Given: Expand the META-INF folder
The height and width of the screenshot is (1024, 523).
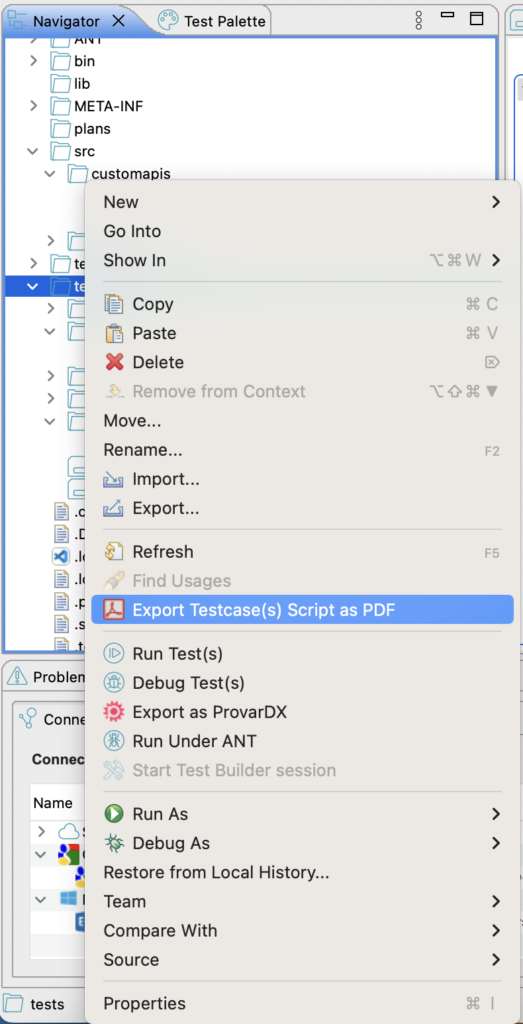Looking at the screenshot, I should click(x=34, y=106).
